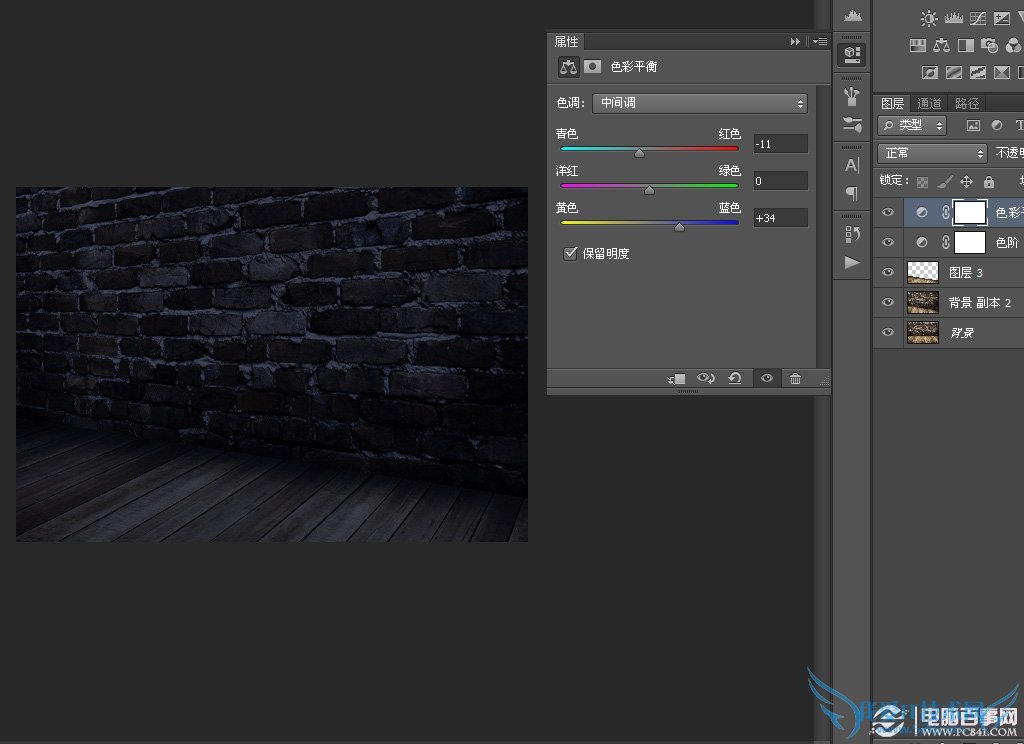
Task: Hide the 背景 副本 2 layer
Action: [x=887, y=302]
